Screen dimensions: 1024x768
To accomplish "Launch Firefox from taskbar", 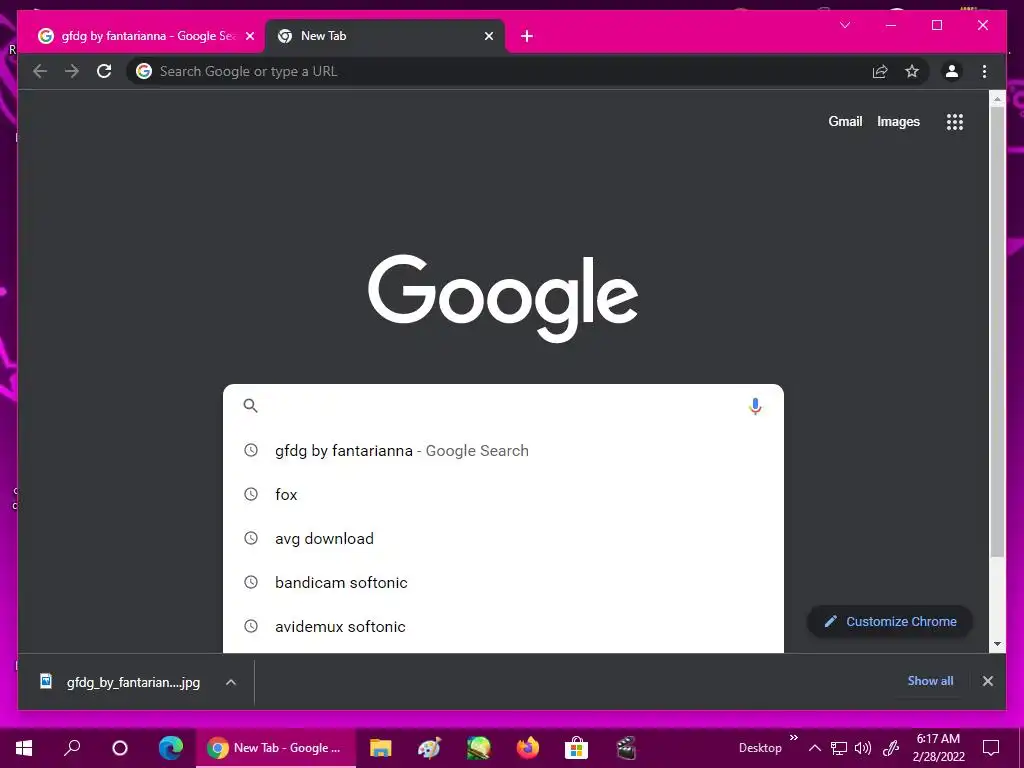I will pyautogui.click(x=528, y=748).
